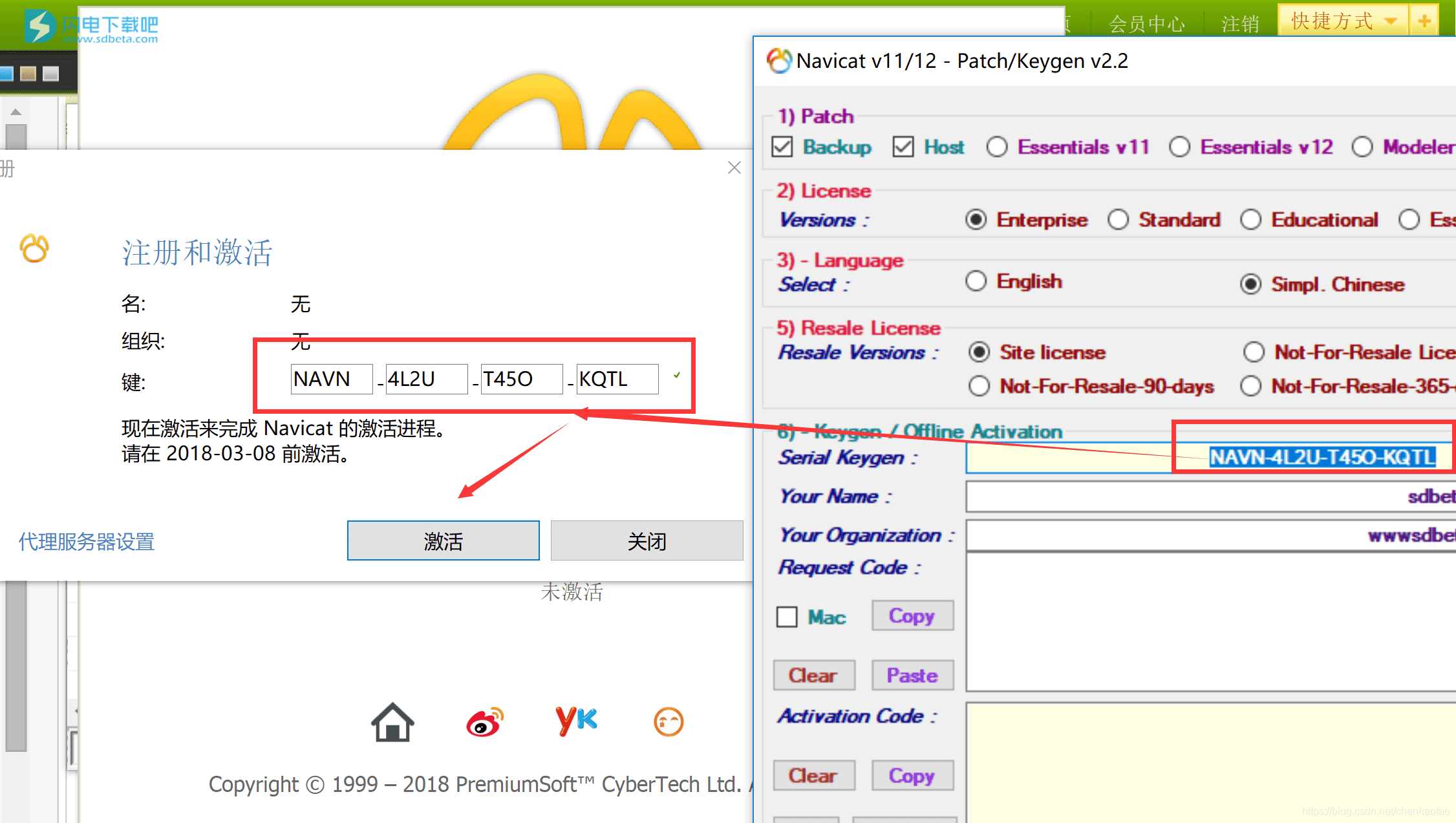Select Educational license version
The height and width of the screenshot is (823, 1456).
pyautogui.click(x=1251, y=220)
